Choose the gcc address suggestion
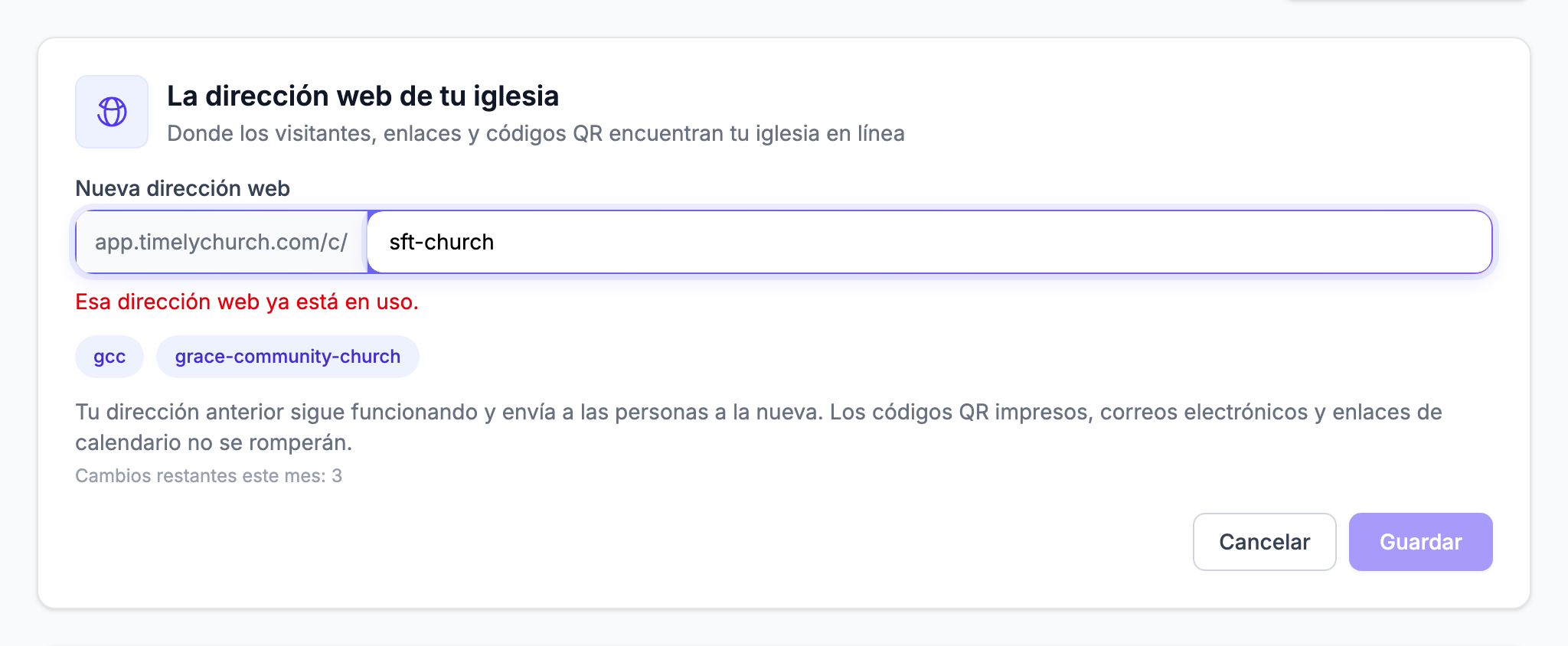The width and height of the screenshot is (1568, 646). (109, 357)
